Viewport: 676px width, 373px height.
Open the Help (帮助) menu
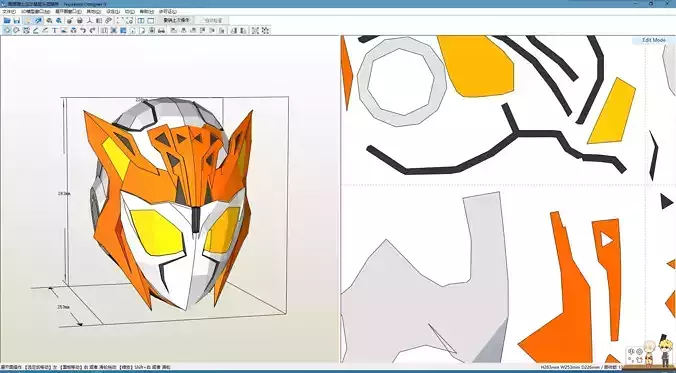click(x=147, y=12)
